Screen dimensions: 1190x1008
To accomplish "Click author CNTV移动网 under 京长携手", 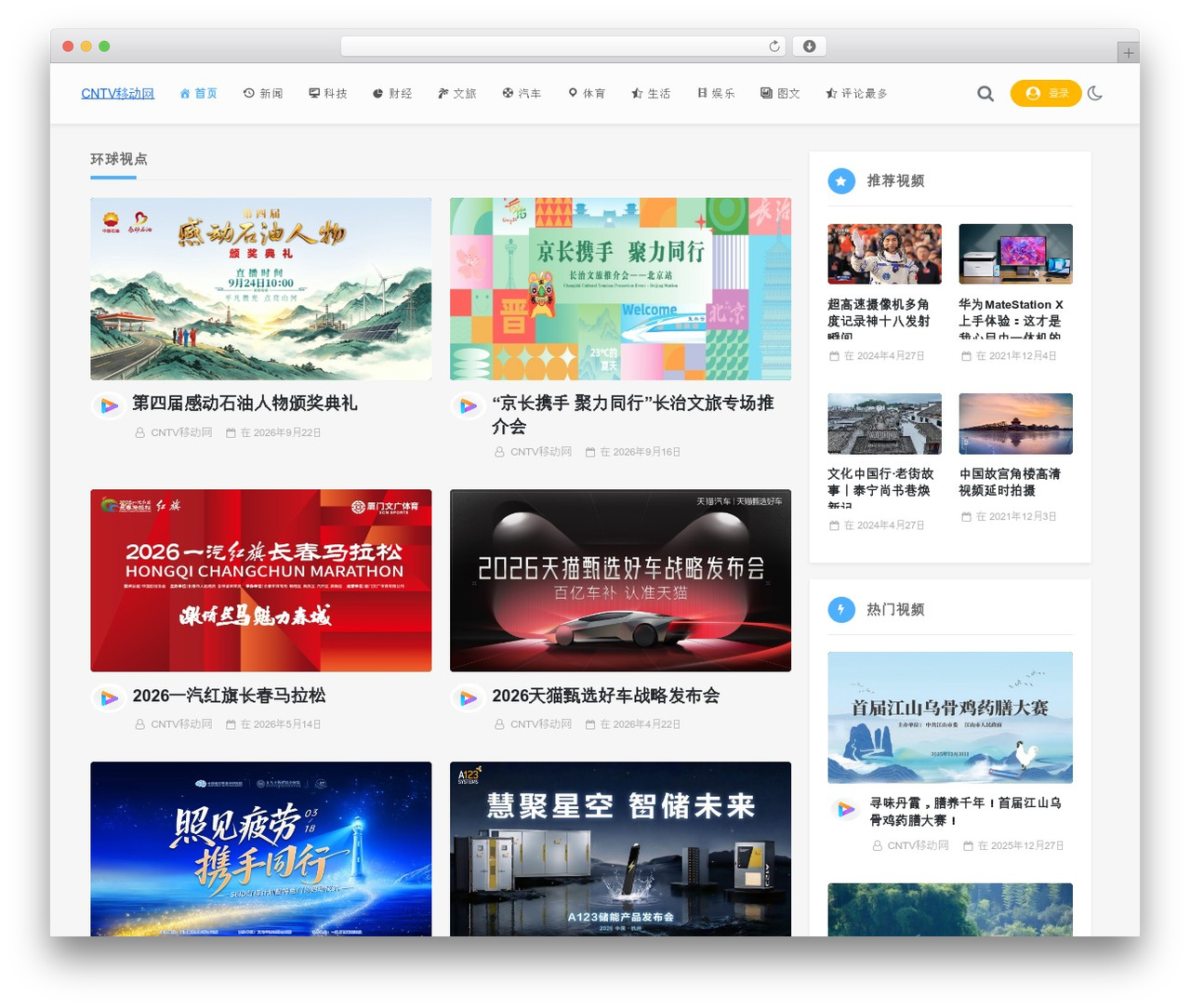I will [540, 452].
